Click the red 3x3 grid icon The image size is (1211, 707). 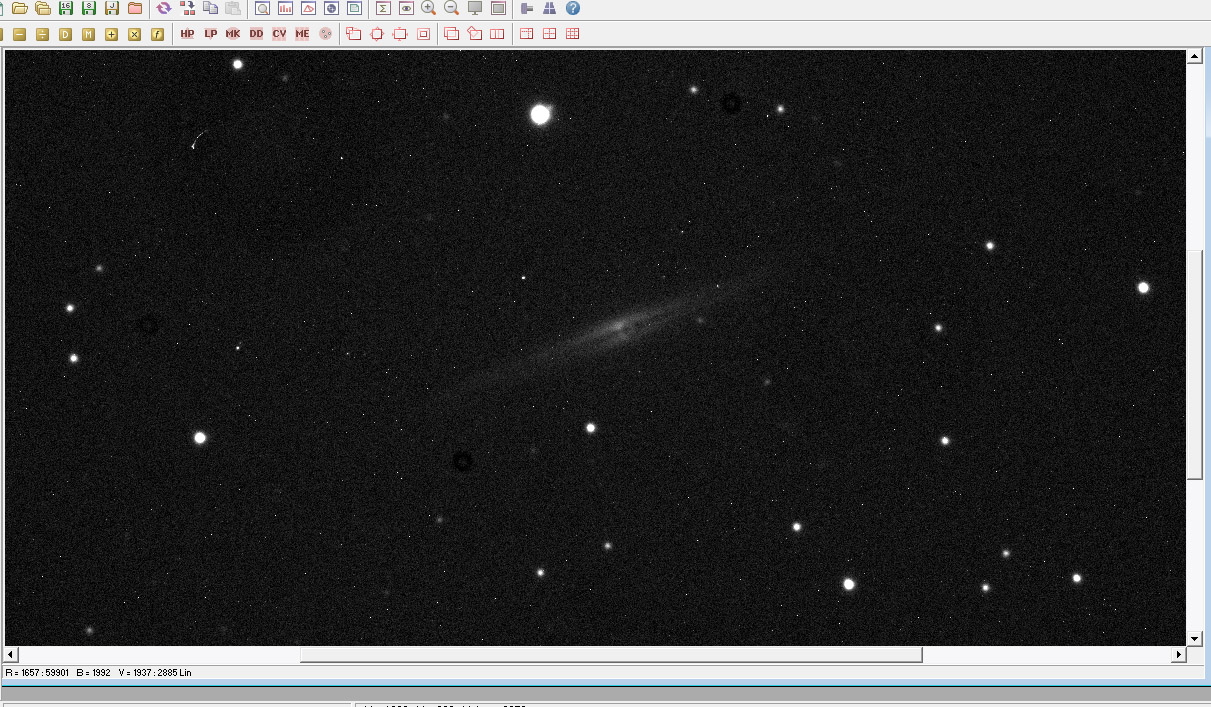[x=573, y=34]
